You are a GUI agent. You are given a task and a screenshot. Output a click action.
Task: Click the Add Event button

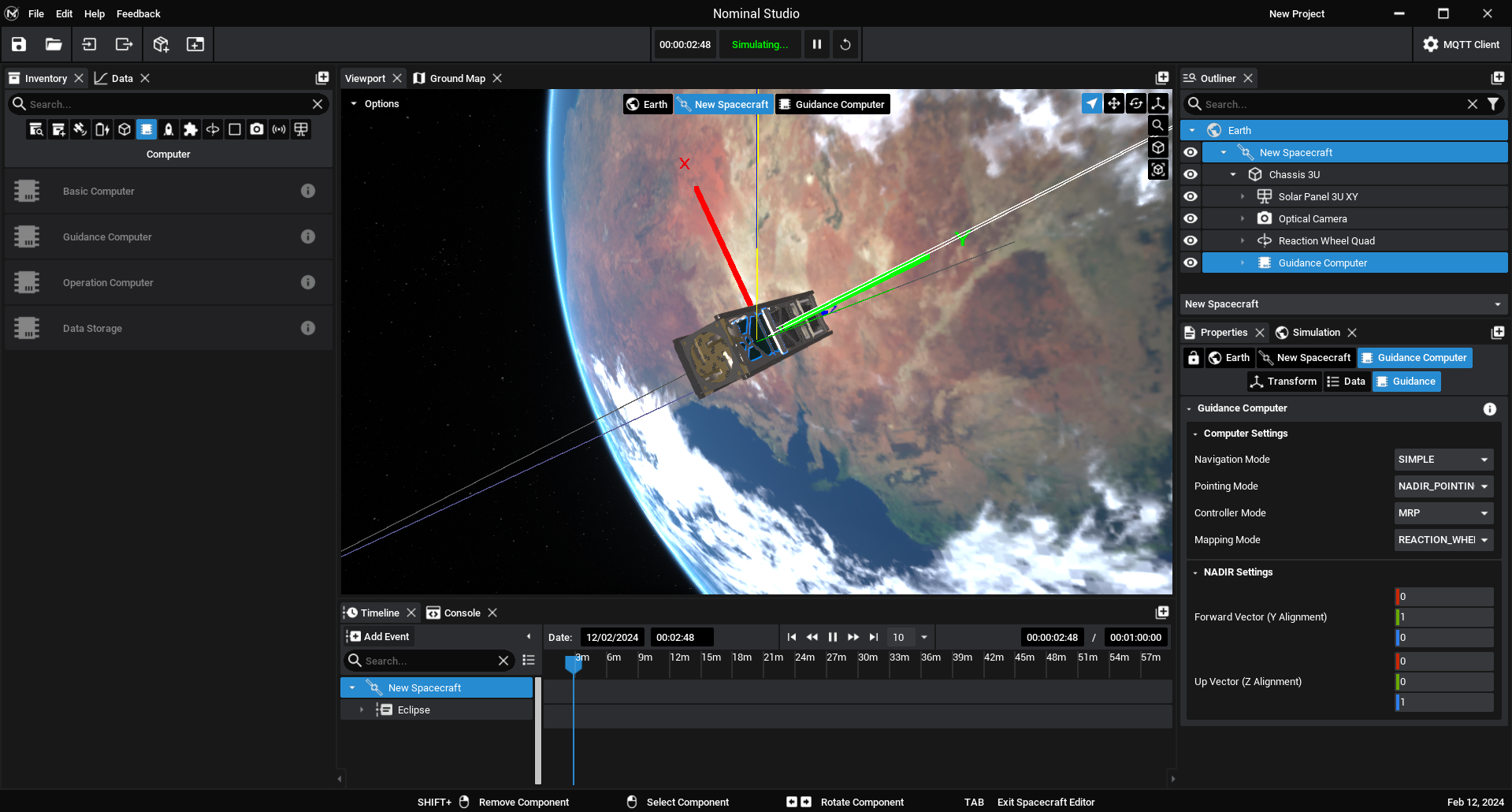[x=379, y=637]
